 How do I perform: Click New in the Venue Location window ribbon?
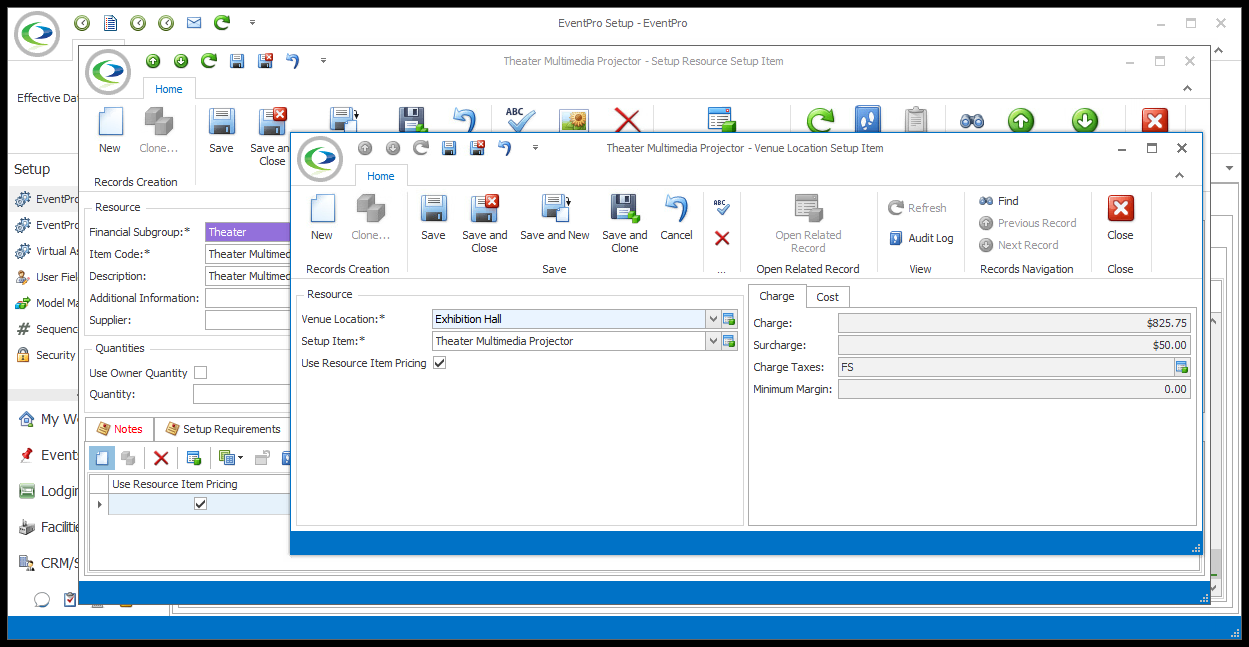322,218
